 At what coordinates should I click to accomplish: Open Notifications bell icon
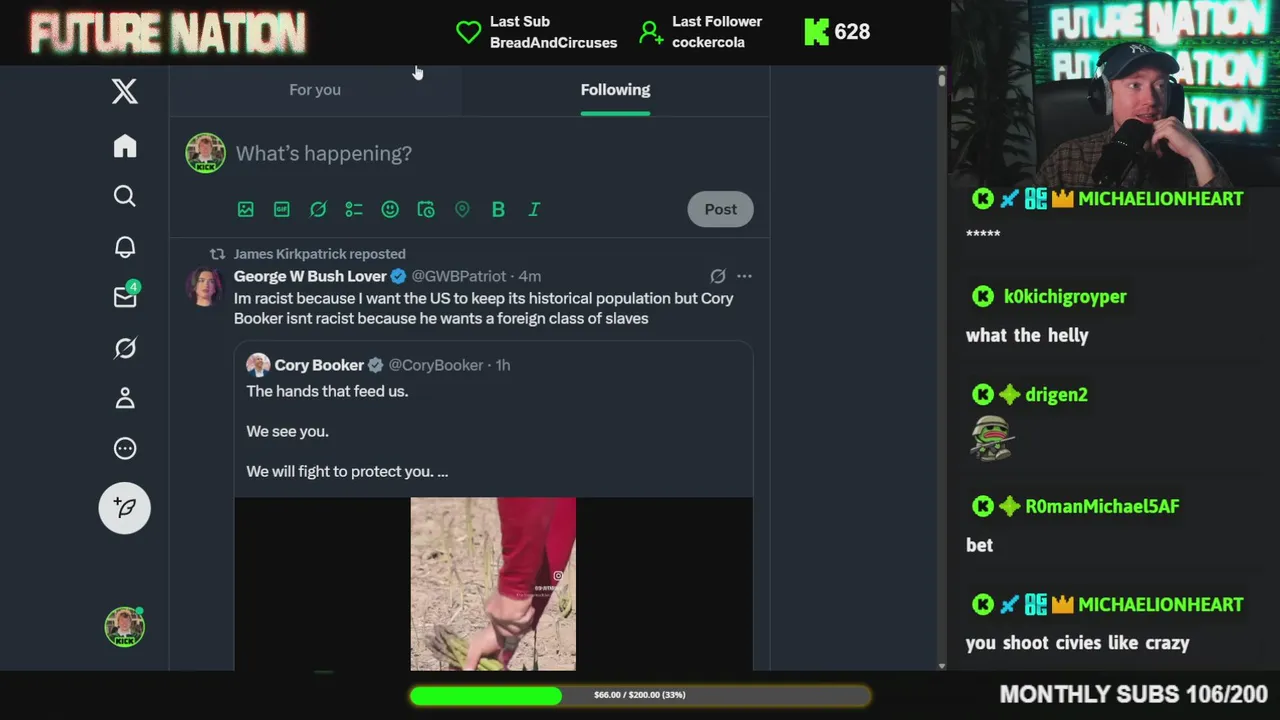[125, 247]
